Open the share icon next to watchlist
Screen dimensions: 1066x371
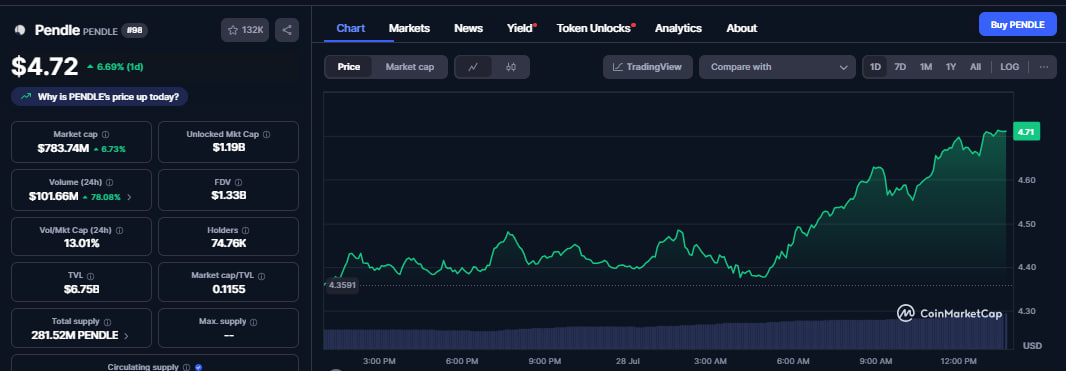(287, 30)
